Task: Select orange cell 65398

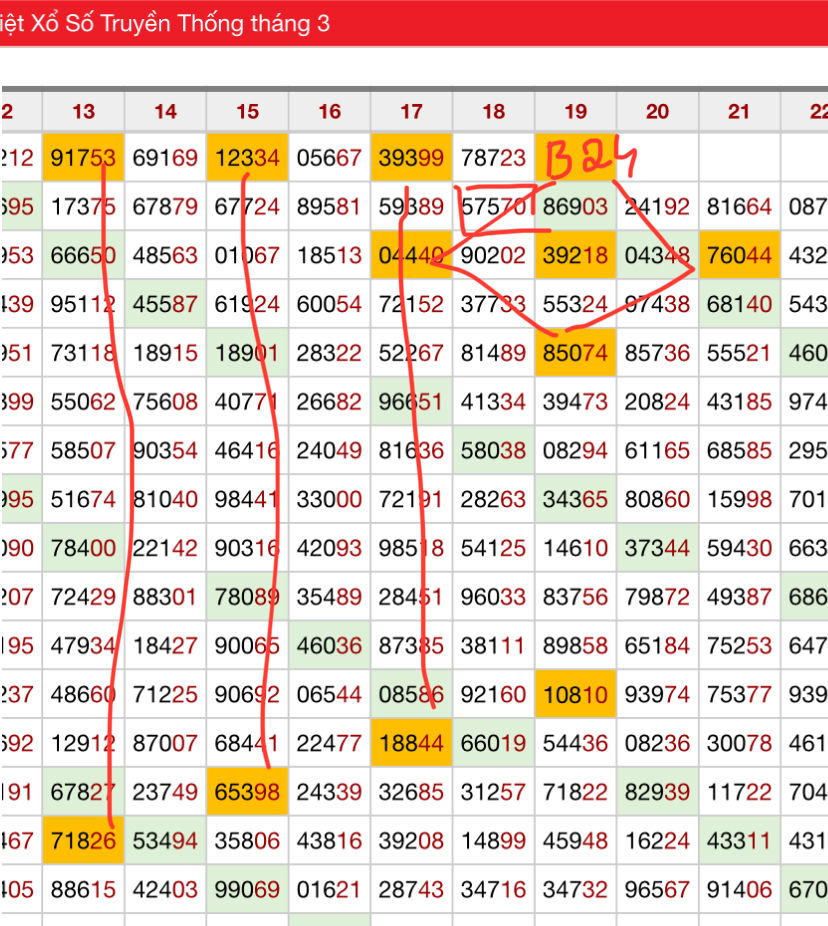Action: click(x=247, y=792)
